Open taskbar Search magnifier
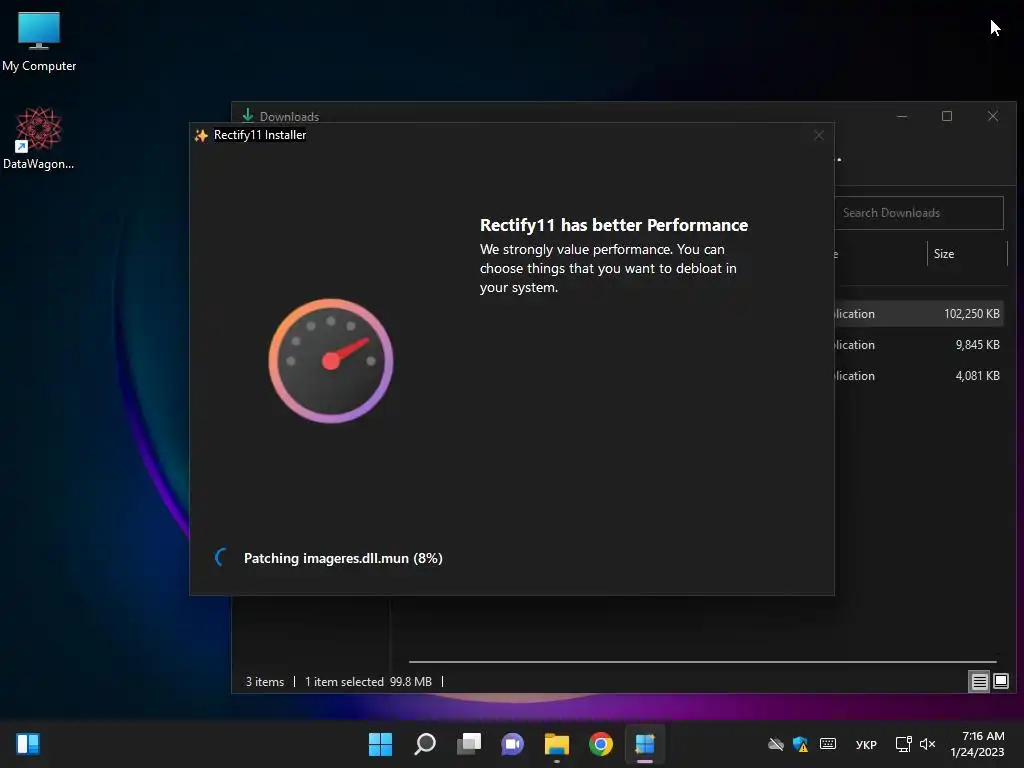This screenshot has width=1024, height=768. coord(424,744)
